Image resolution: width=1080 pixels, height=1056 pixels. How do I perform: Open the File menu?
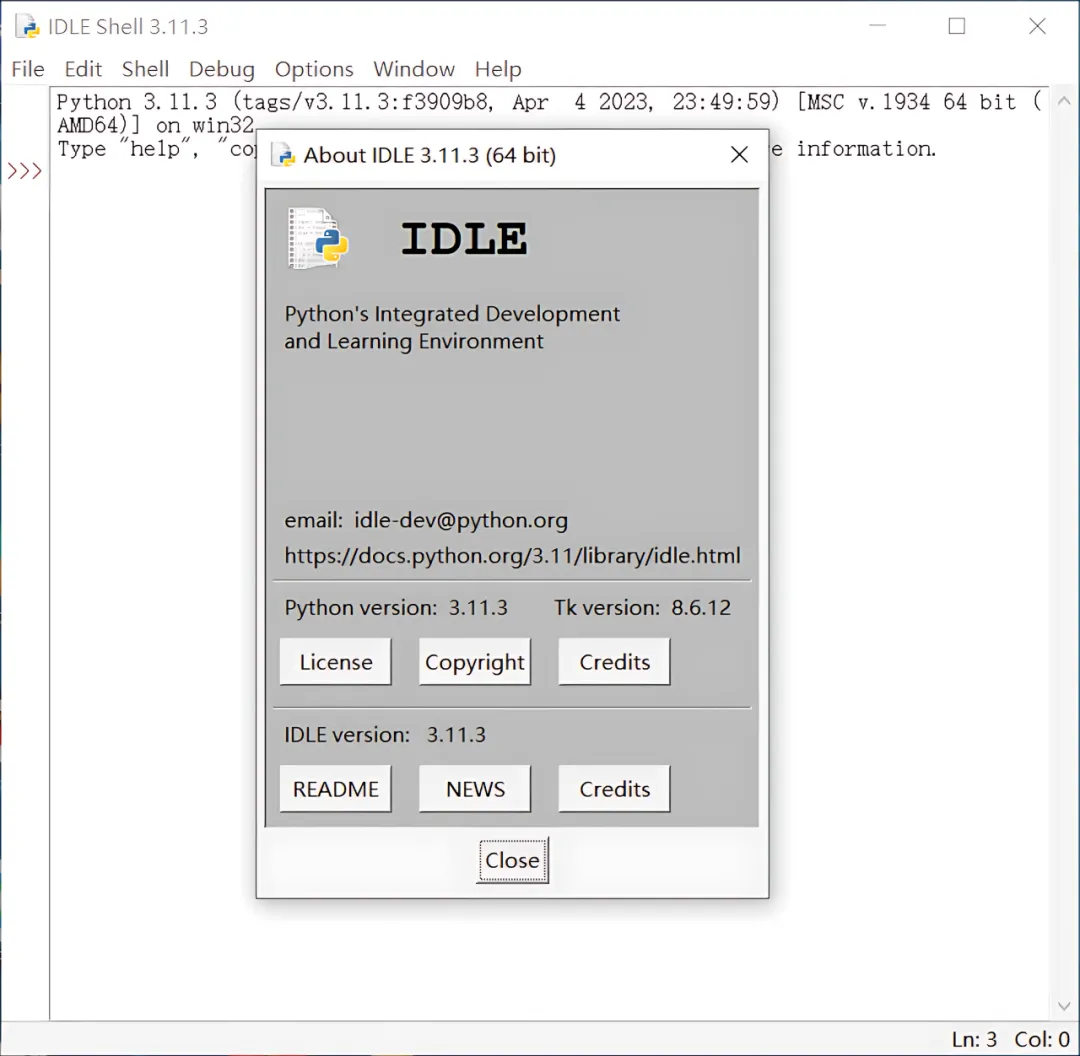point(28,70)
